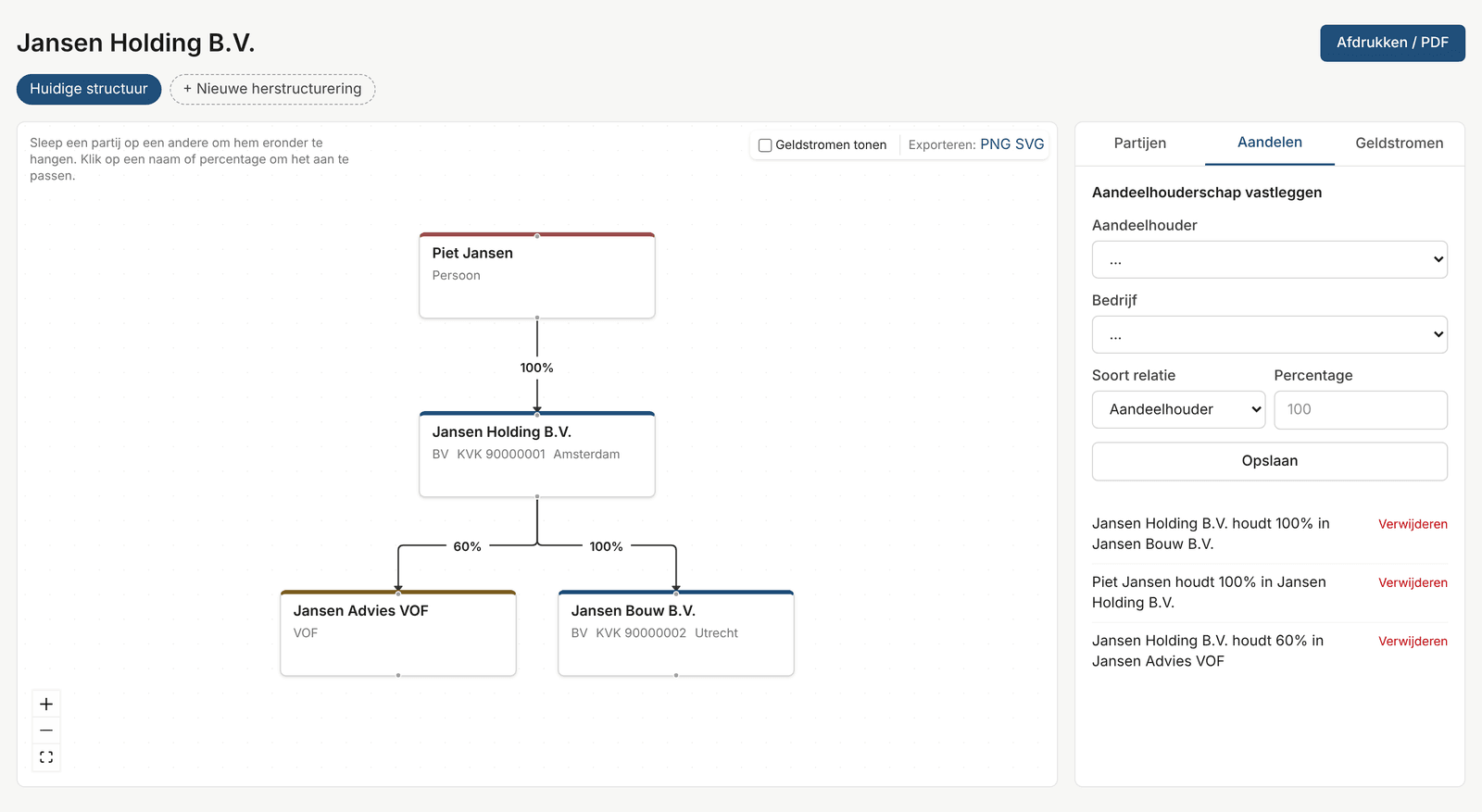Focus the Percentage input field

click(1360, 409)
